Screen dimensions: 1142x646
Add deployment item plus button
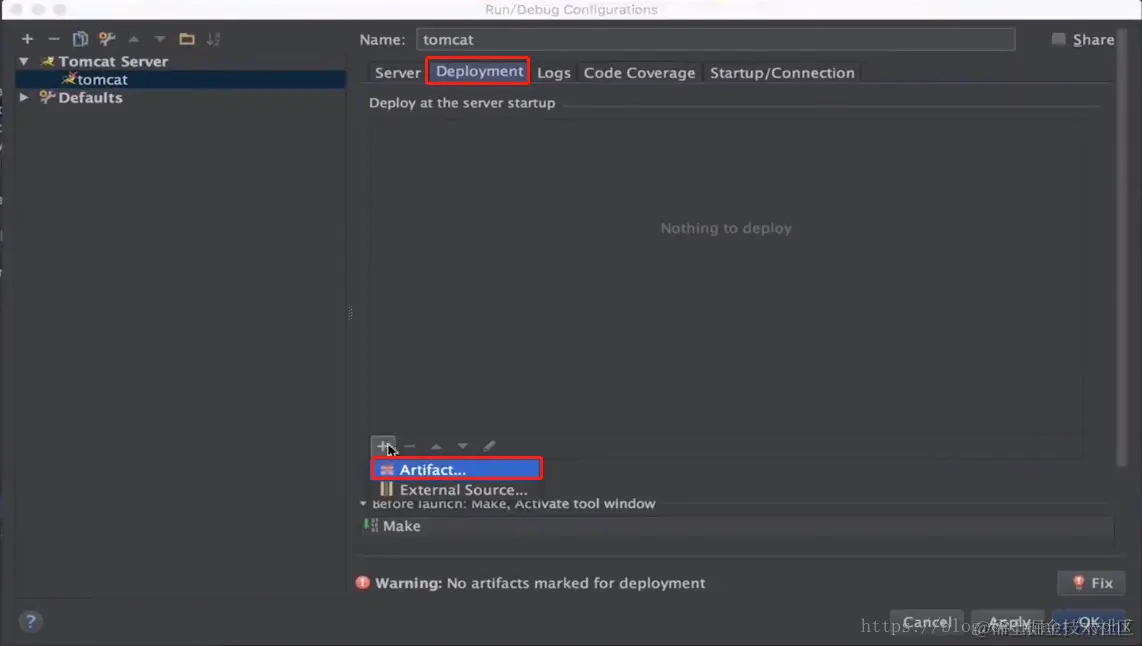click(x=383, y=446)
